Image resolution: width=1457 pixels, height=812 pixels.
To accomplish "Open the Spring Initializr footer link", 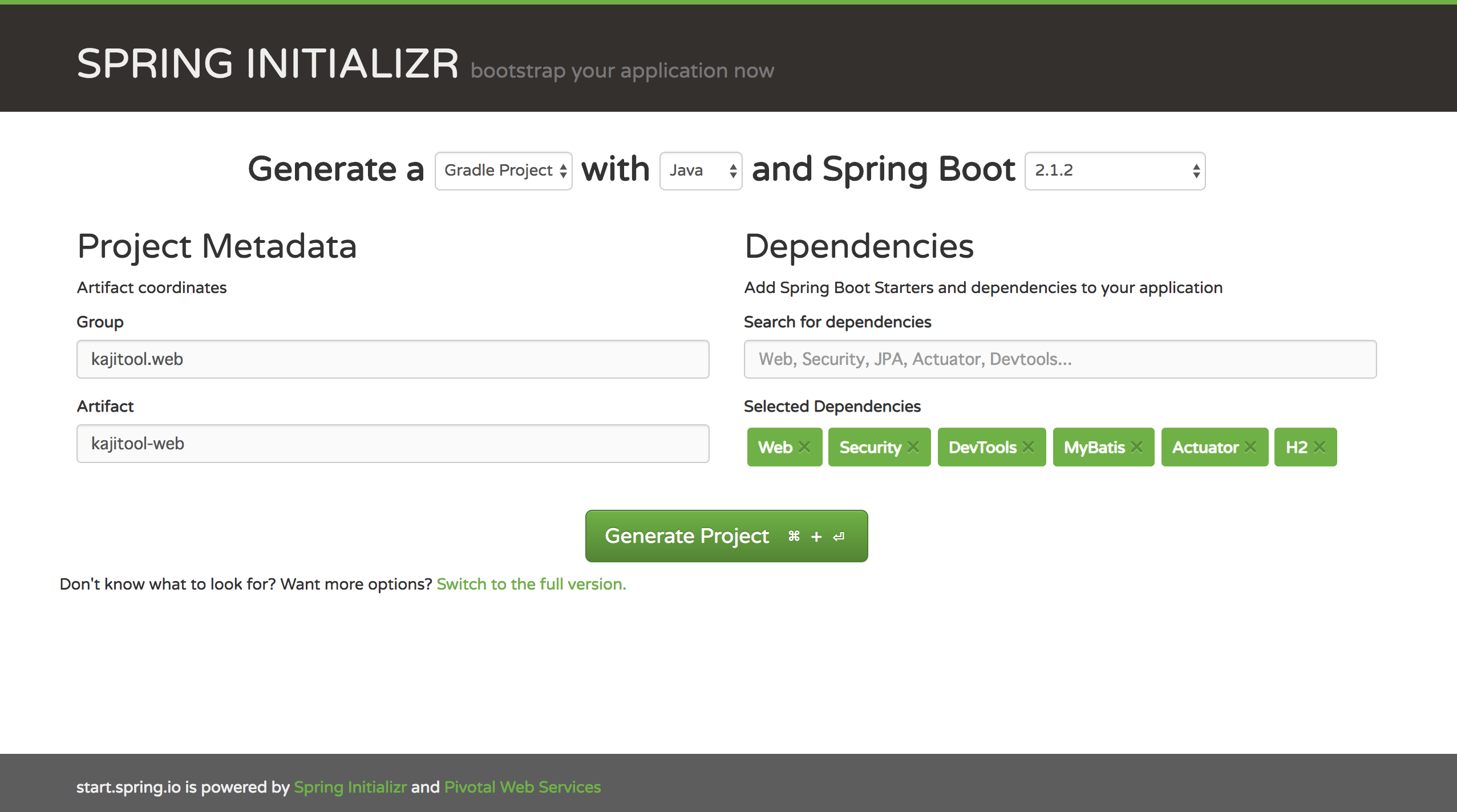I will (350, 787).
